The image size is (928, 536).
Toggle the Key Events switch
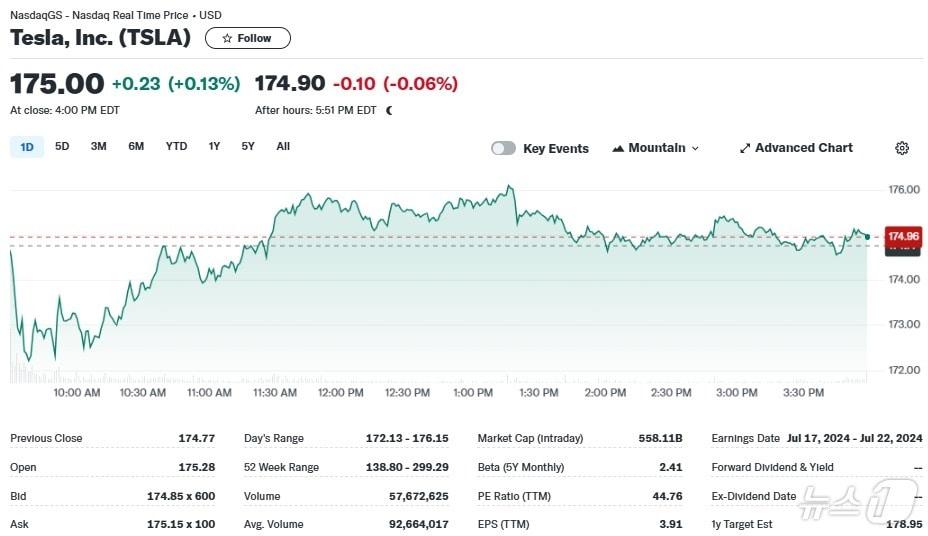[x=503, y=148]
